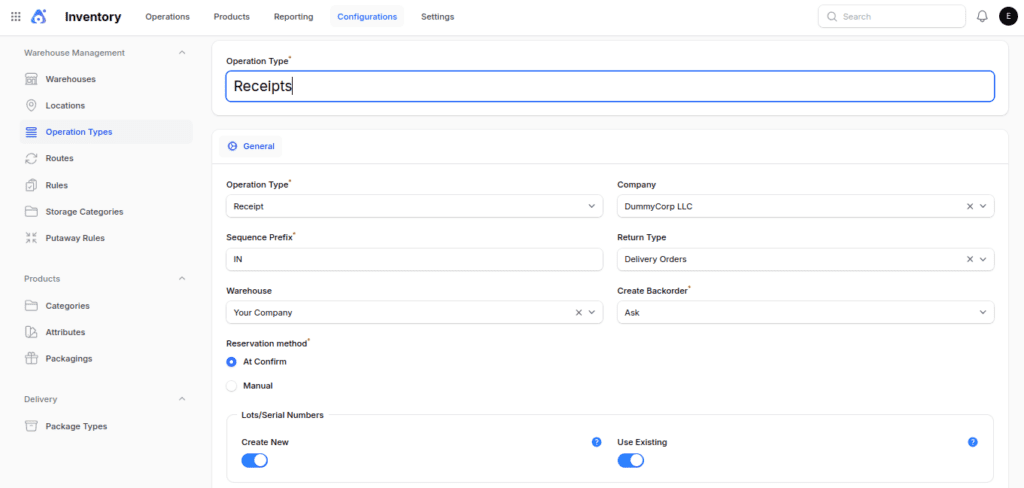Open the Rules page link
The image size is (1024, 488).
[x=57, y=186]
